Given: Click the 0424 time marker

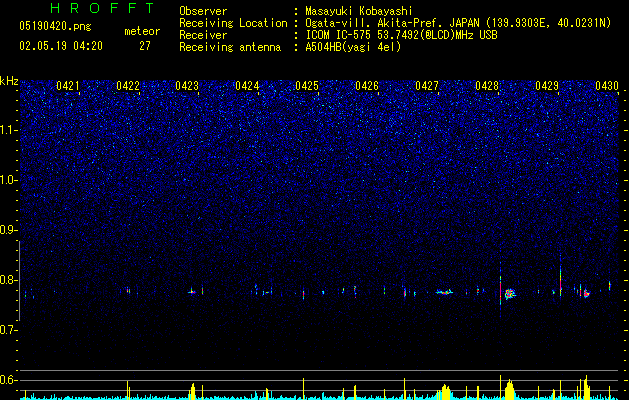Looking at the screenshot, I should click(x=247, y=86).
